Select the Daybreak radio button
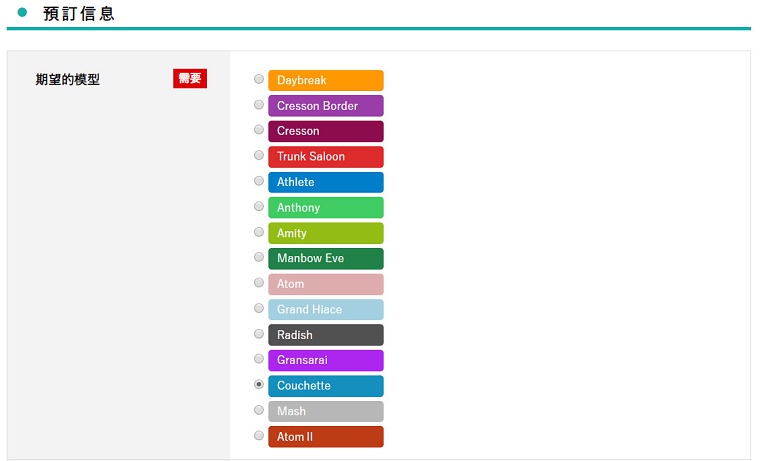768x461 pixels. 259,79
